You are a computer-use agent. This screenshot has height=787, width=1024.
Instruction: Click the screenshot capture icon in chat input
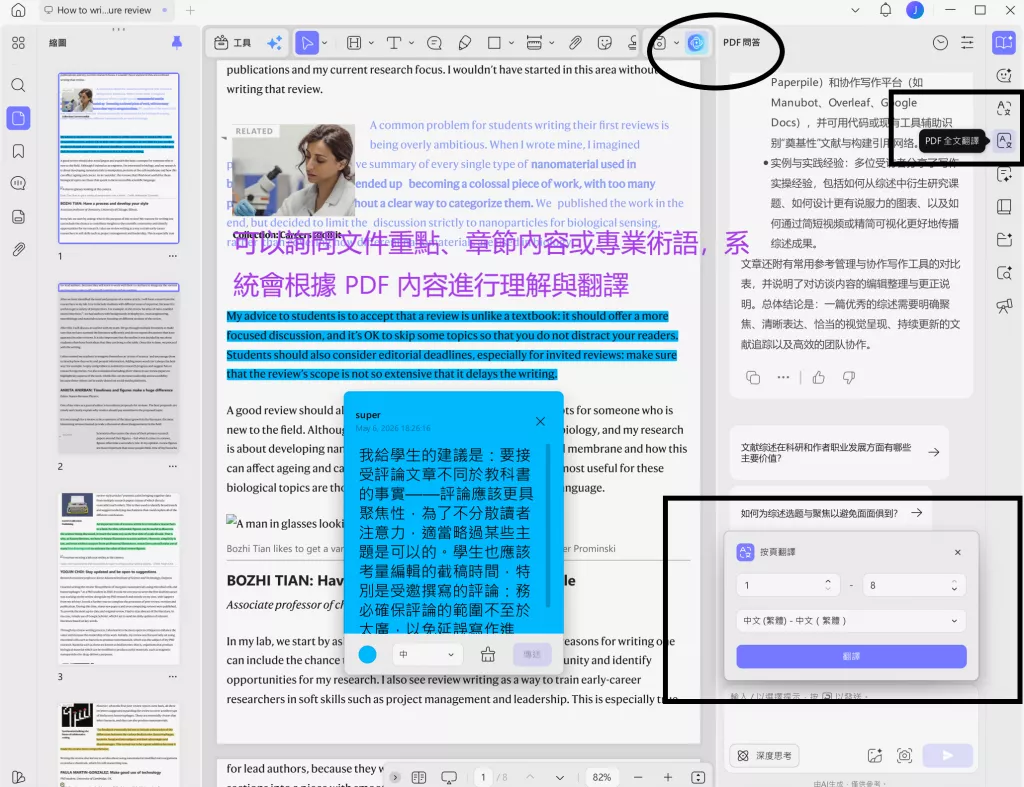point(904,756)
